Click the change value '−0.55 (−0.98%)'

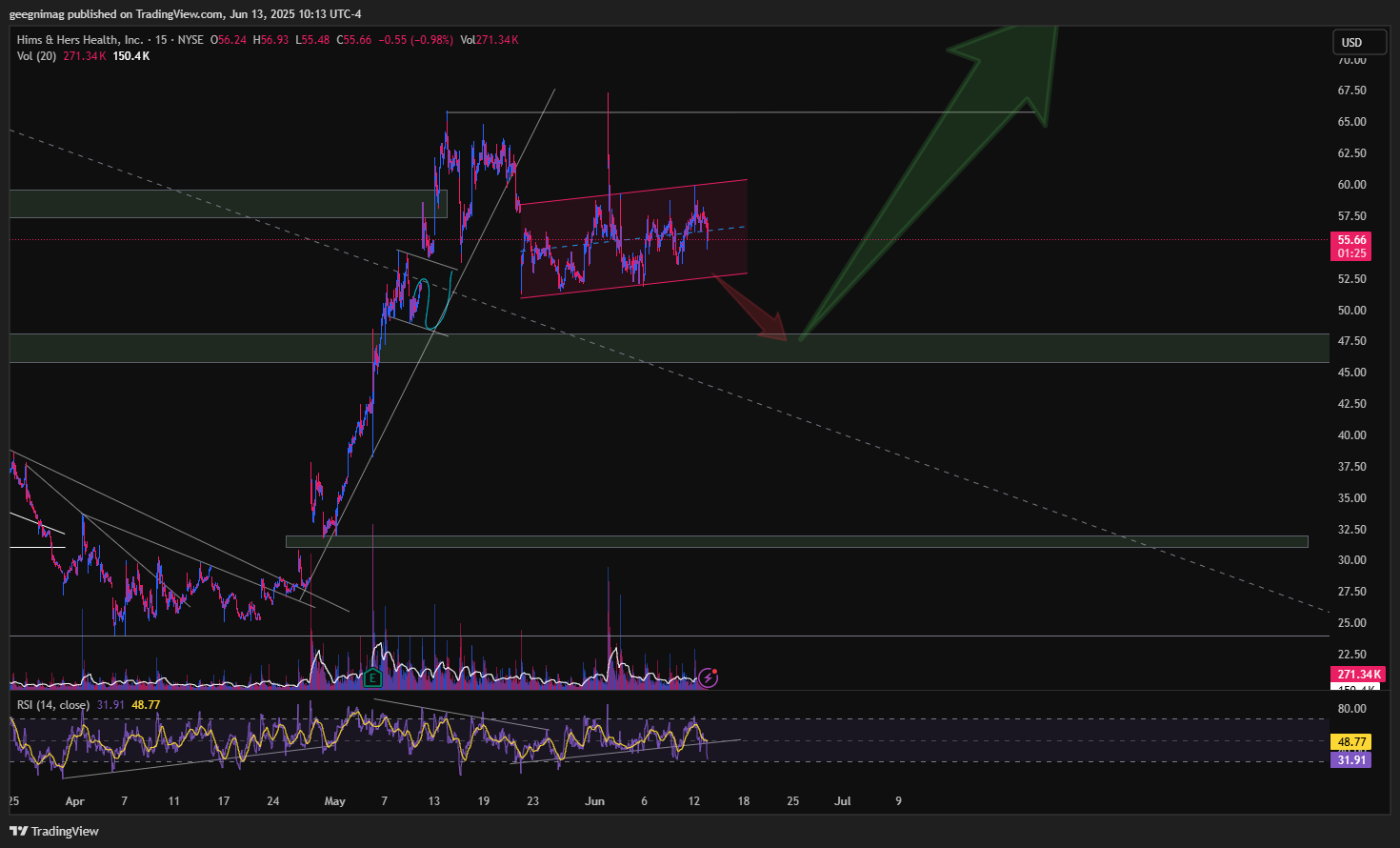[x=415, y=40]
